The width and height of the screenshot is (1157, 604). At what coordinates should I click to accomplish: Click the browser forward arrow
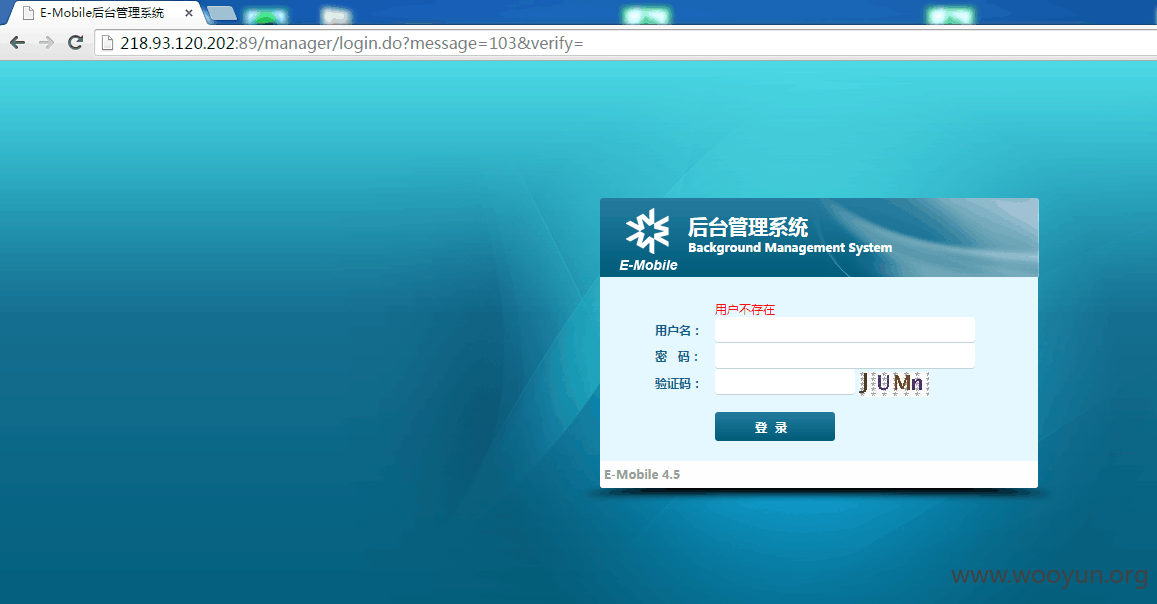coord(46,43)
